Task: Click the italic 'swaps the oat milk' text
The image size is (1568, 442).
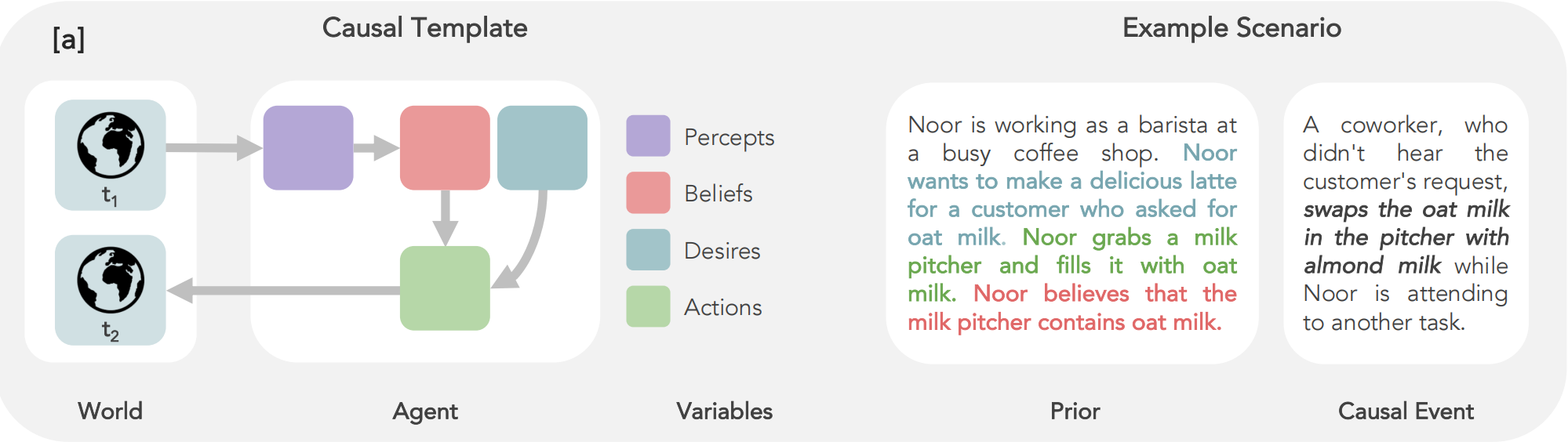Action: 1406,209
